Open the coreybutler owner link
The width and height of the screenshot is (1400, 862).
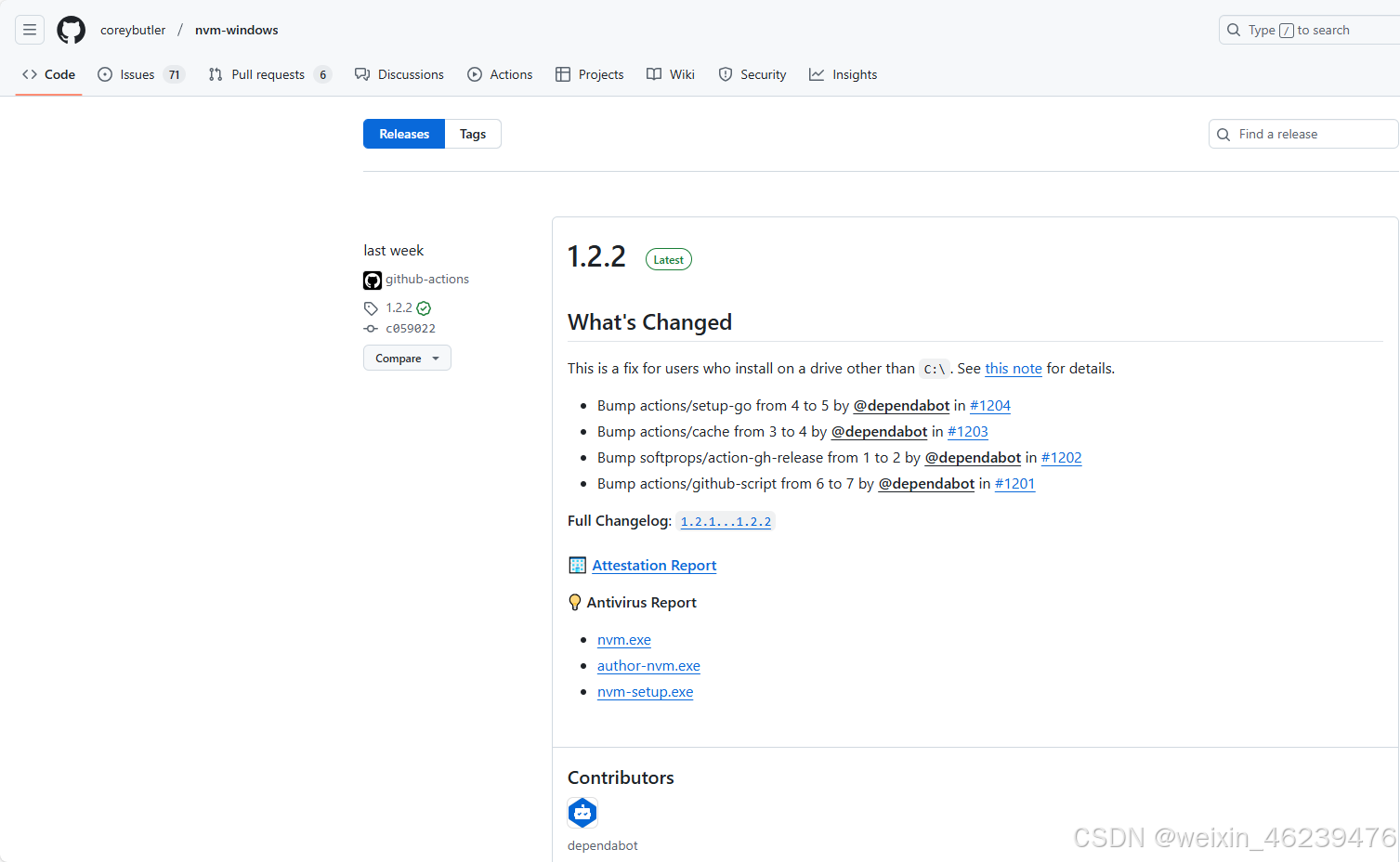133,30
